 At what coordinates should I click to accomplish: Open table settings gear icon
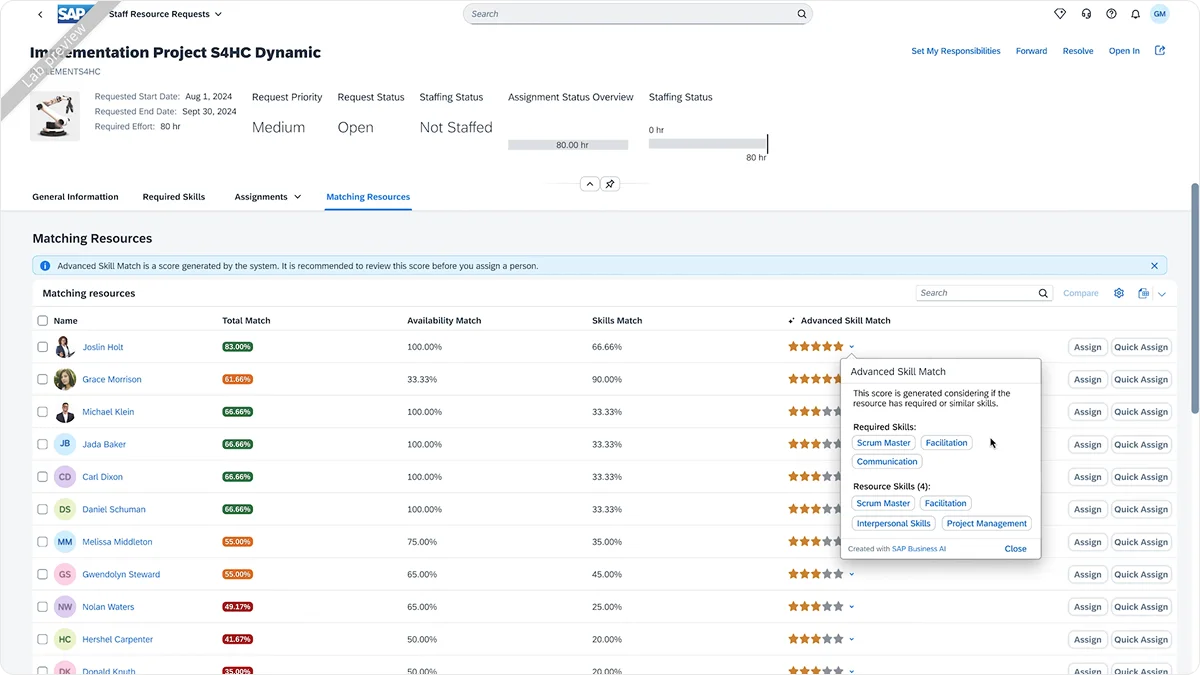(x=1119, y=293)
